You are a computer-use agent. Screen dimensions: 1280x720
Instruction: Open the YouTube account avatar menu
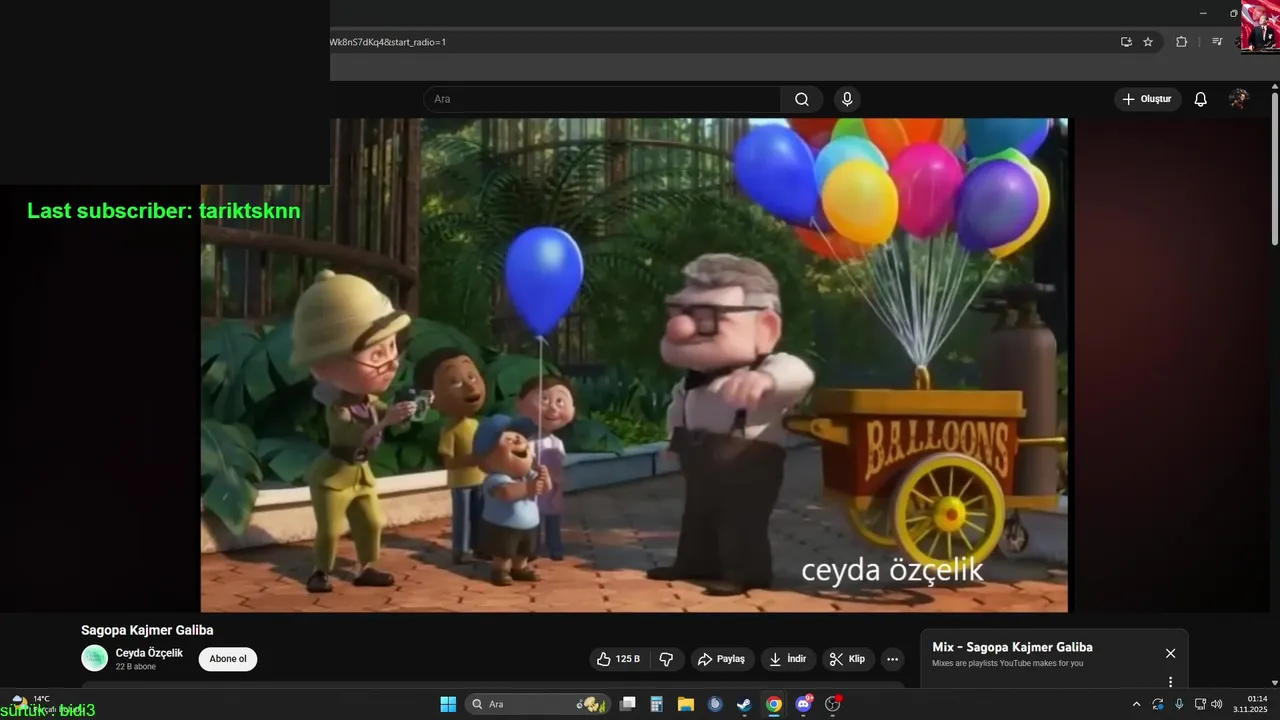point(1239,99)
